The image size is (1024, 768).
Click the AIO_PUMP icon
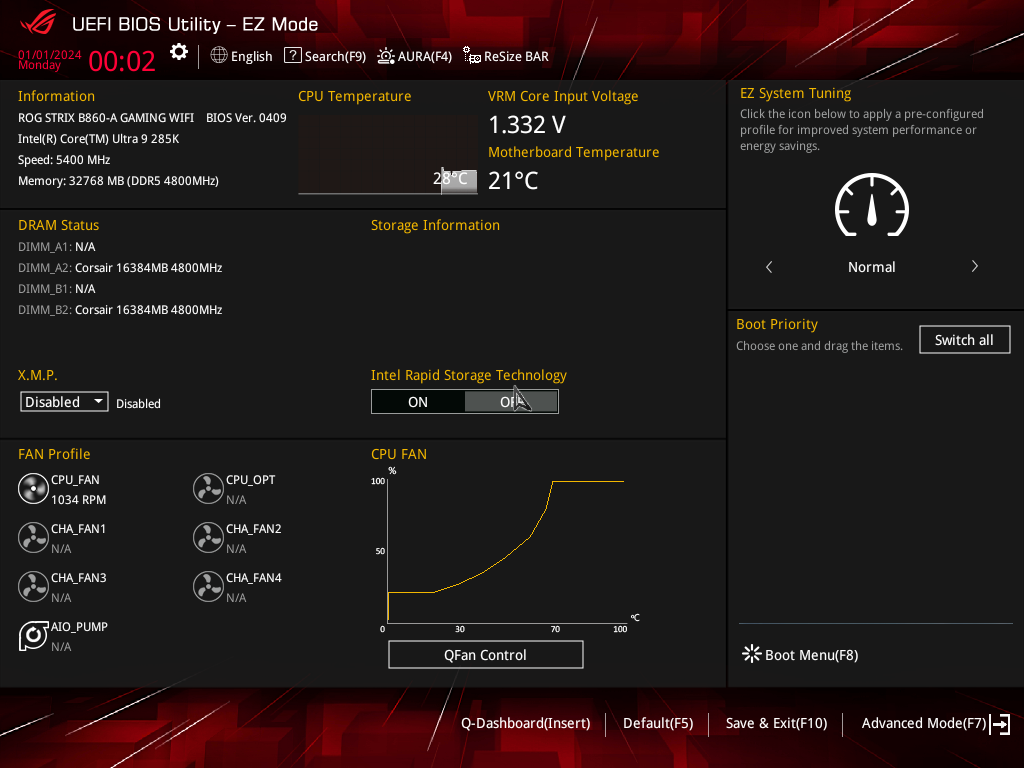click(33, 636)
